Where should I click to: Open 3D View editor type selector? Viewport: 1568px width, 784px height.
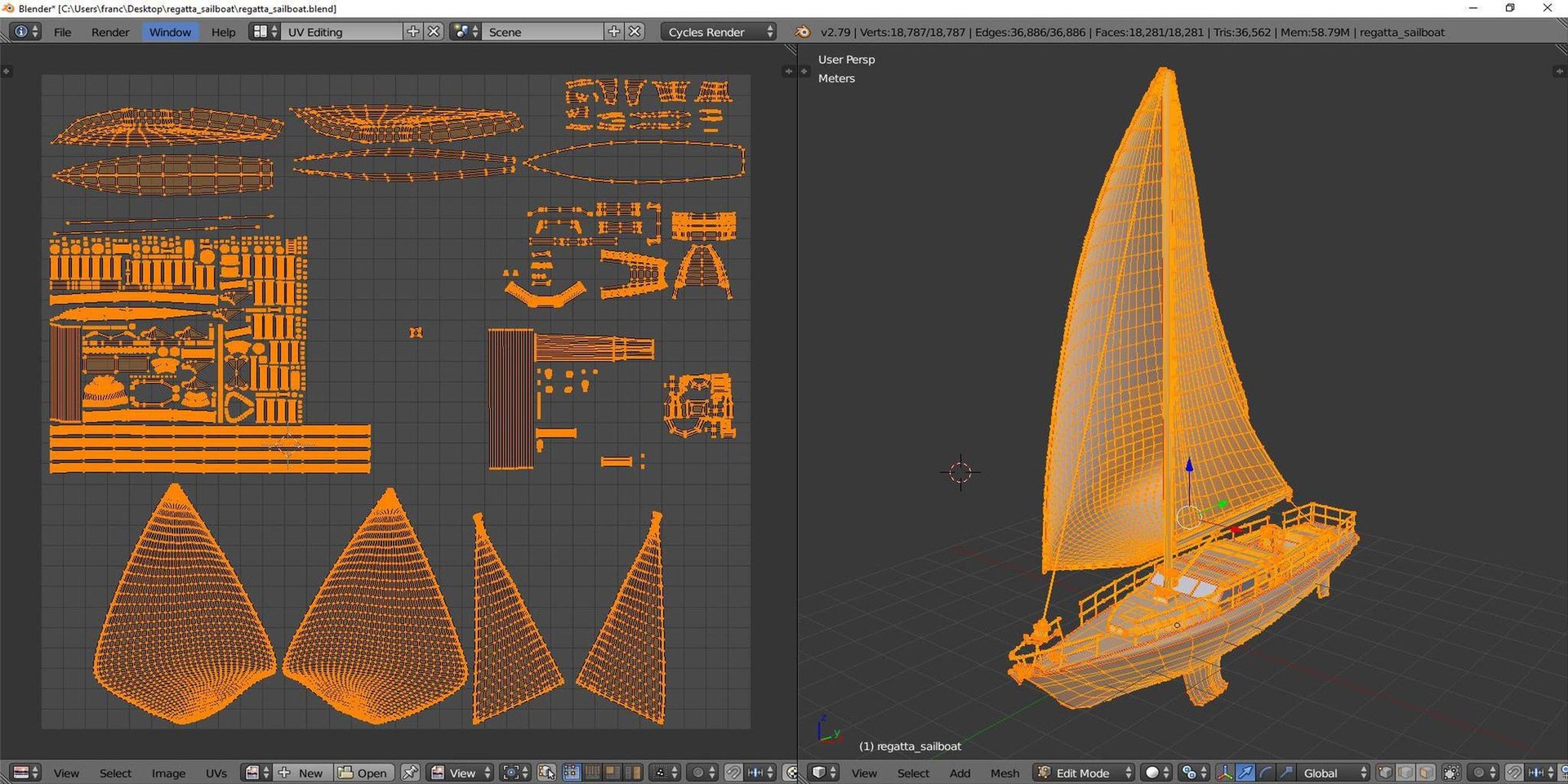(x=823, y=773)
